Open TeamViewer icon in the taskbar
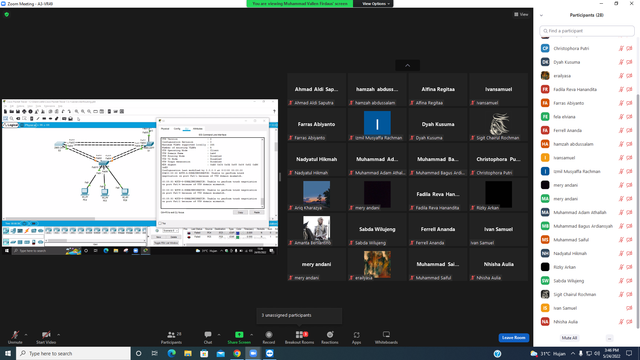Screen dimensions: 640x360 [x=269, y=353]
